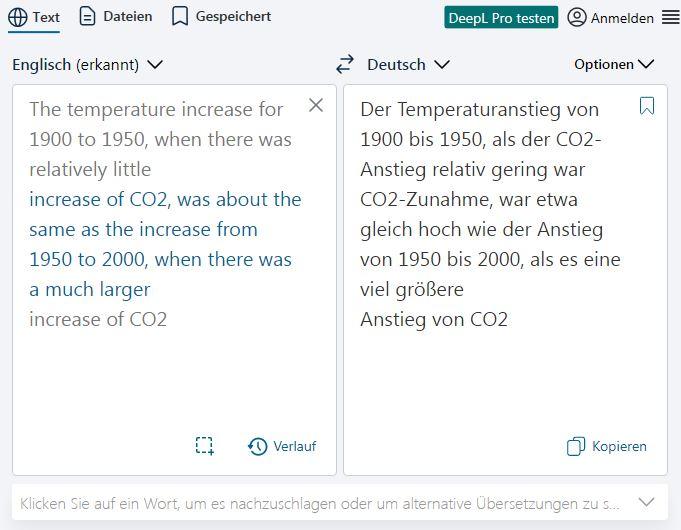Viewport: 681px width, 530px height.
Task: Expand the dictionary lookup panel chevron
Action: [x=647, y=502]
